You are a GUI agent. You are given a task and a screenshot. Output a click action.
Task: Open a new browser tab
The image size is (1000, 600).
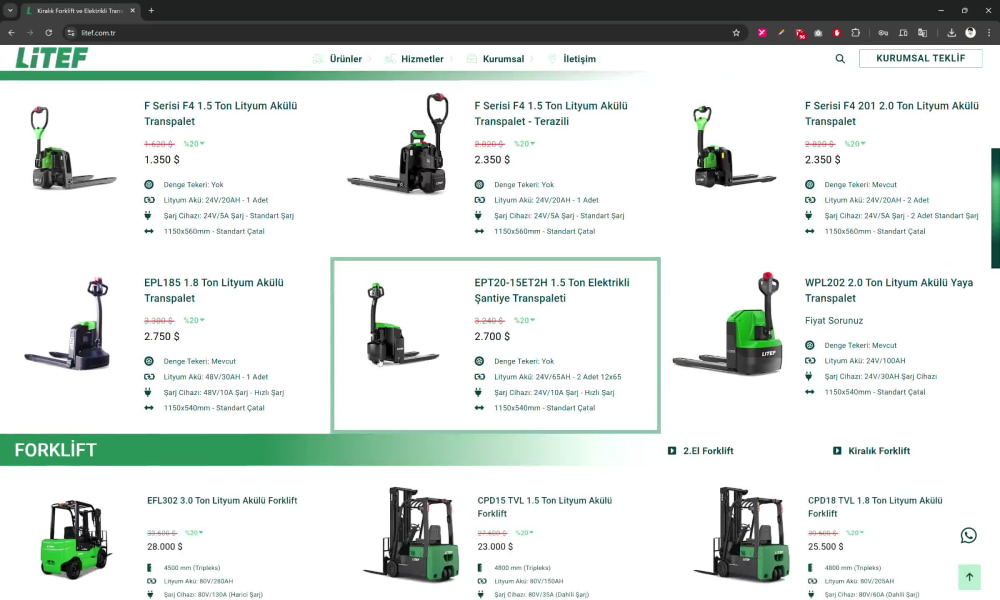(x=151, y=10)
